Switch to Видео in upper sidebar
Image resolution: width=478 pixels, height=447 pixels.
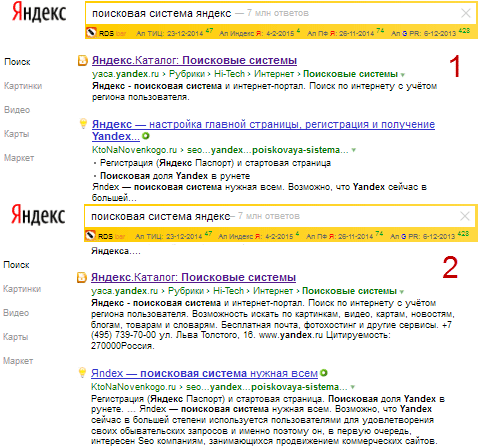pos(17,110)
